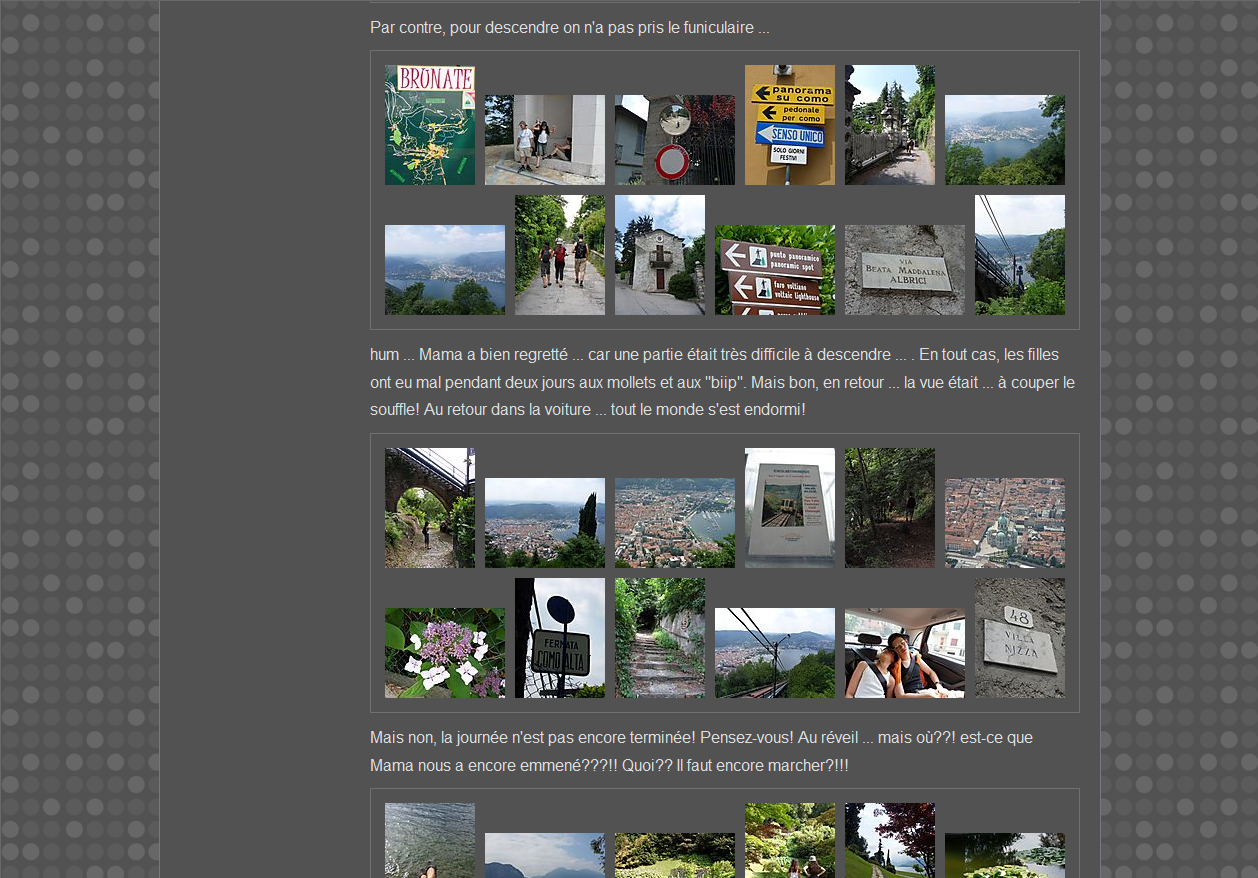View the purple hydrangea flowers photo
Viewport: 1258px width, 878px height.
point(444,653)
